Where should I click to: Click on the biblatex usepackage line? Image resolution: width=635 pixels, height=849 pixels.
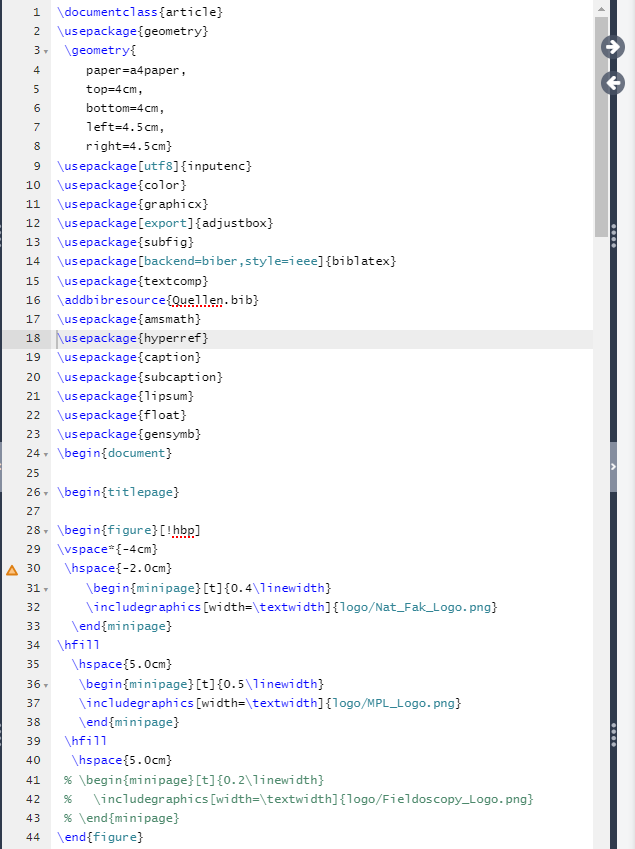227,261
